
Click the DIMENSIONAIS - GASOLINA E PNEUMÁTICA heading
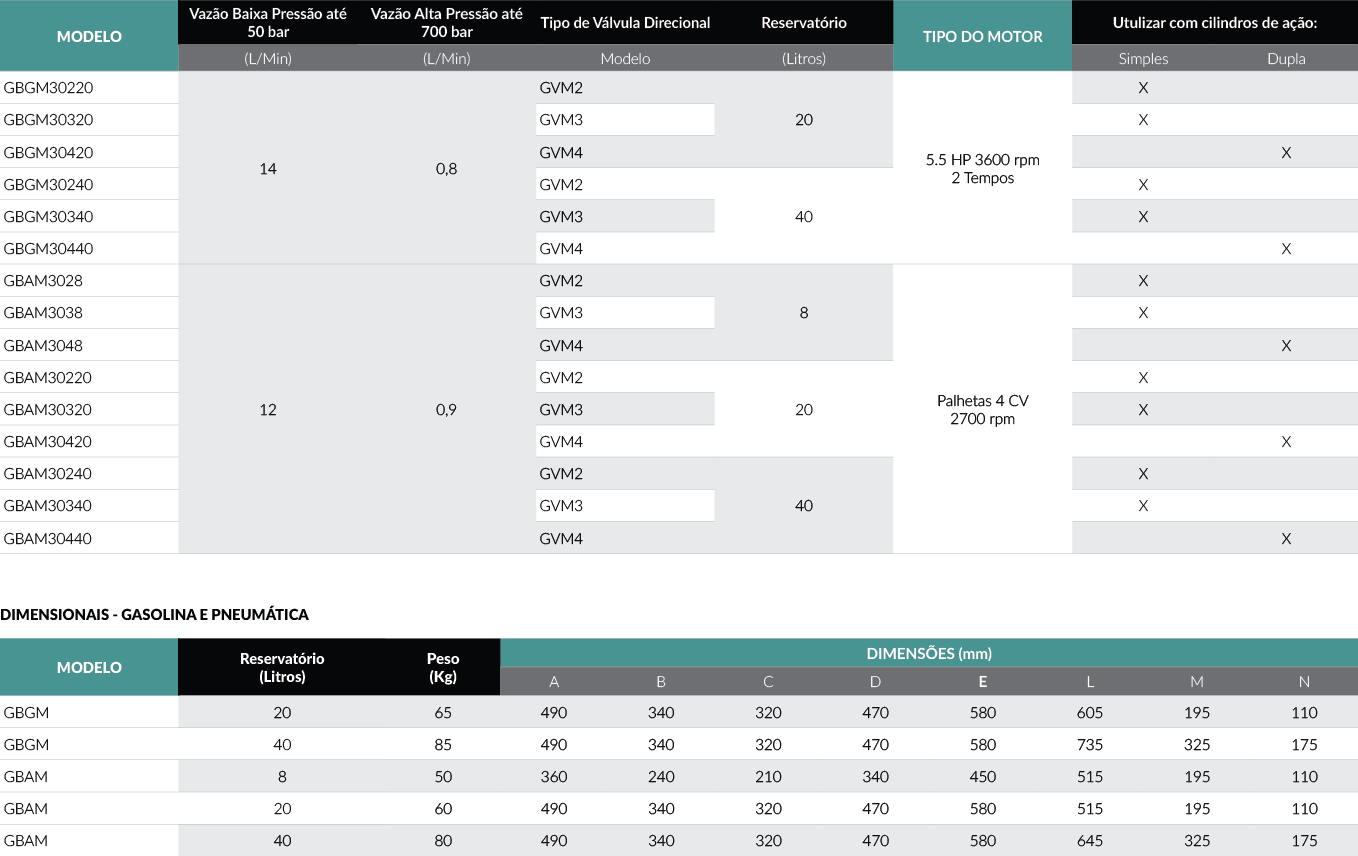coord(155,614)
